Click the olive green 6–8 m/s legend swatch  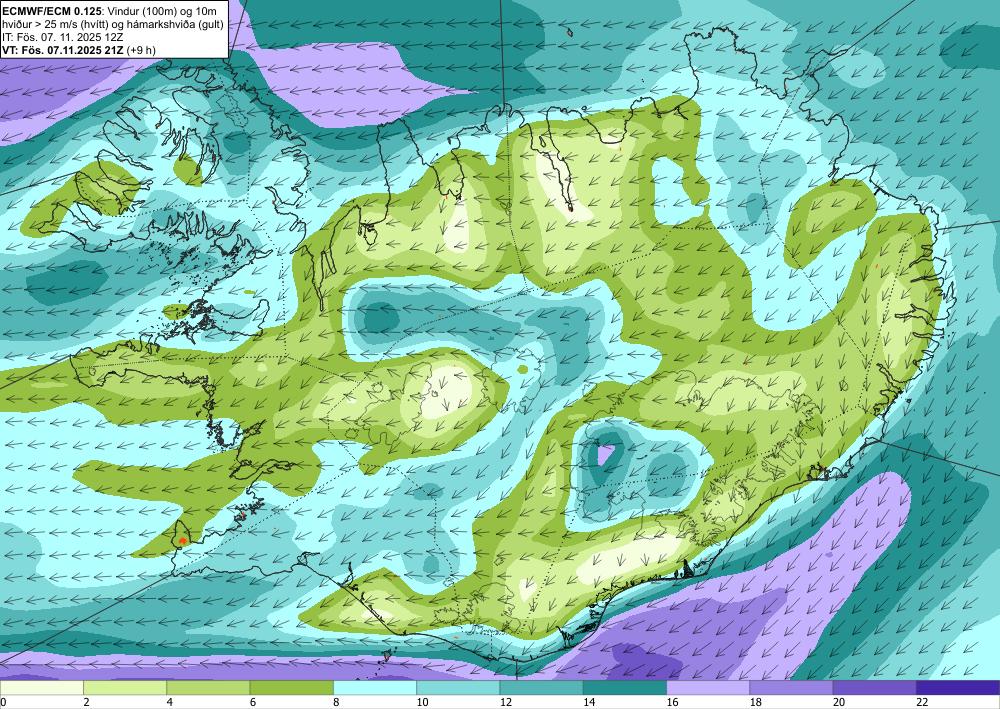[291, 688]
